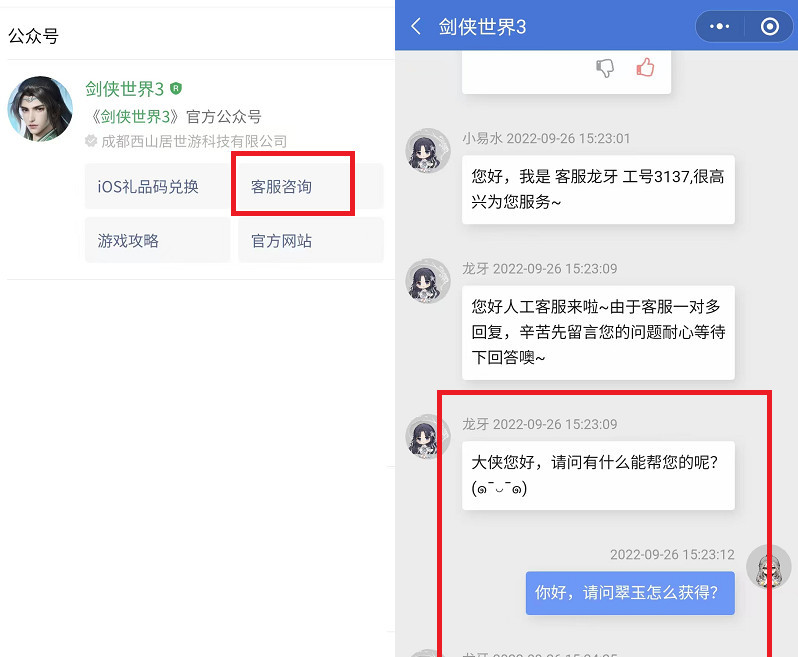
Task: Select 客服咨询 menu entry
Action: tap(281, 187)
